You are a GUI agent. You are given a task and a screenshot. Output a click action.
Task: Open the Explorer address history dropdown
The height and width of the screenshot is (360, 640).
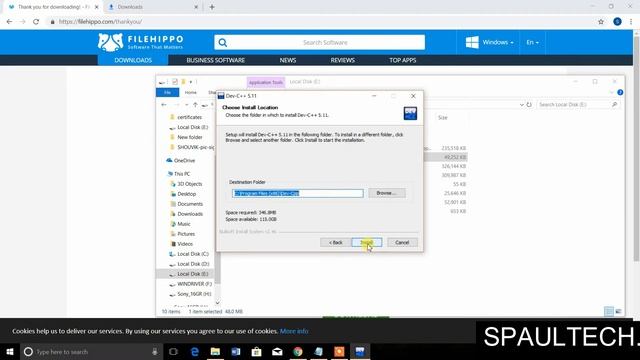(521, 105)
